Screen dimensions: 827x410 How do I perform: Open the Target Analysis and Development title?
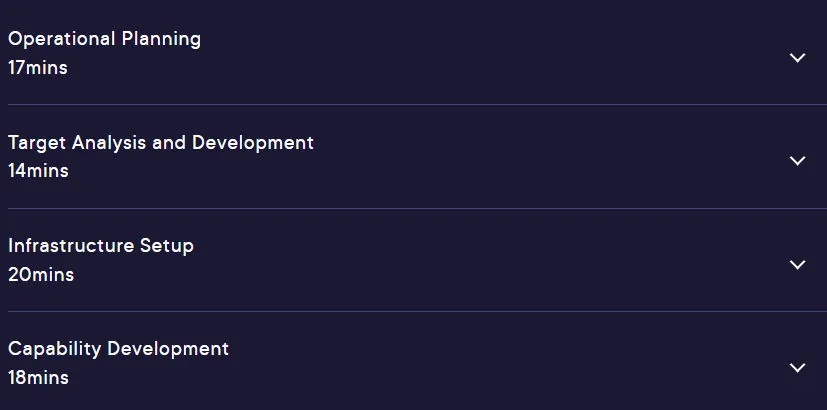tap(161, 142)
